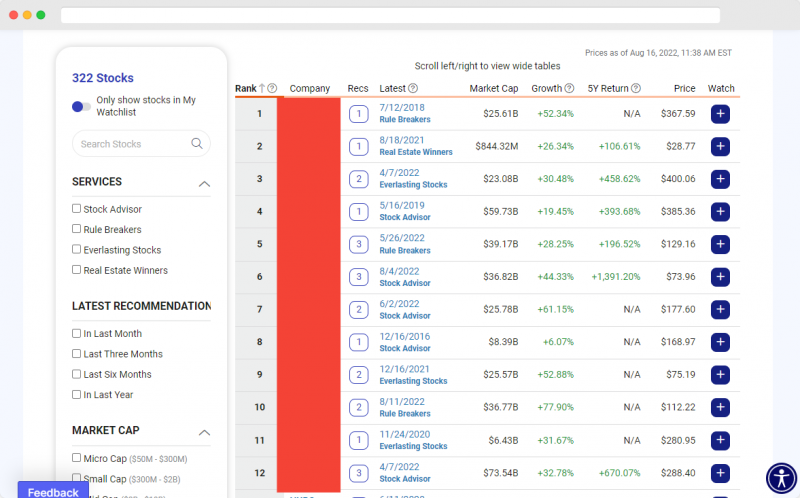This screenshot has width=800, height=498.
Task: Click the $367.59 price cell
Action: pos(678,114)
